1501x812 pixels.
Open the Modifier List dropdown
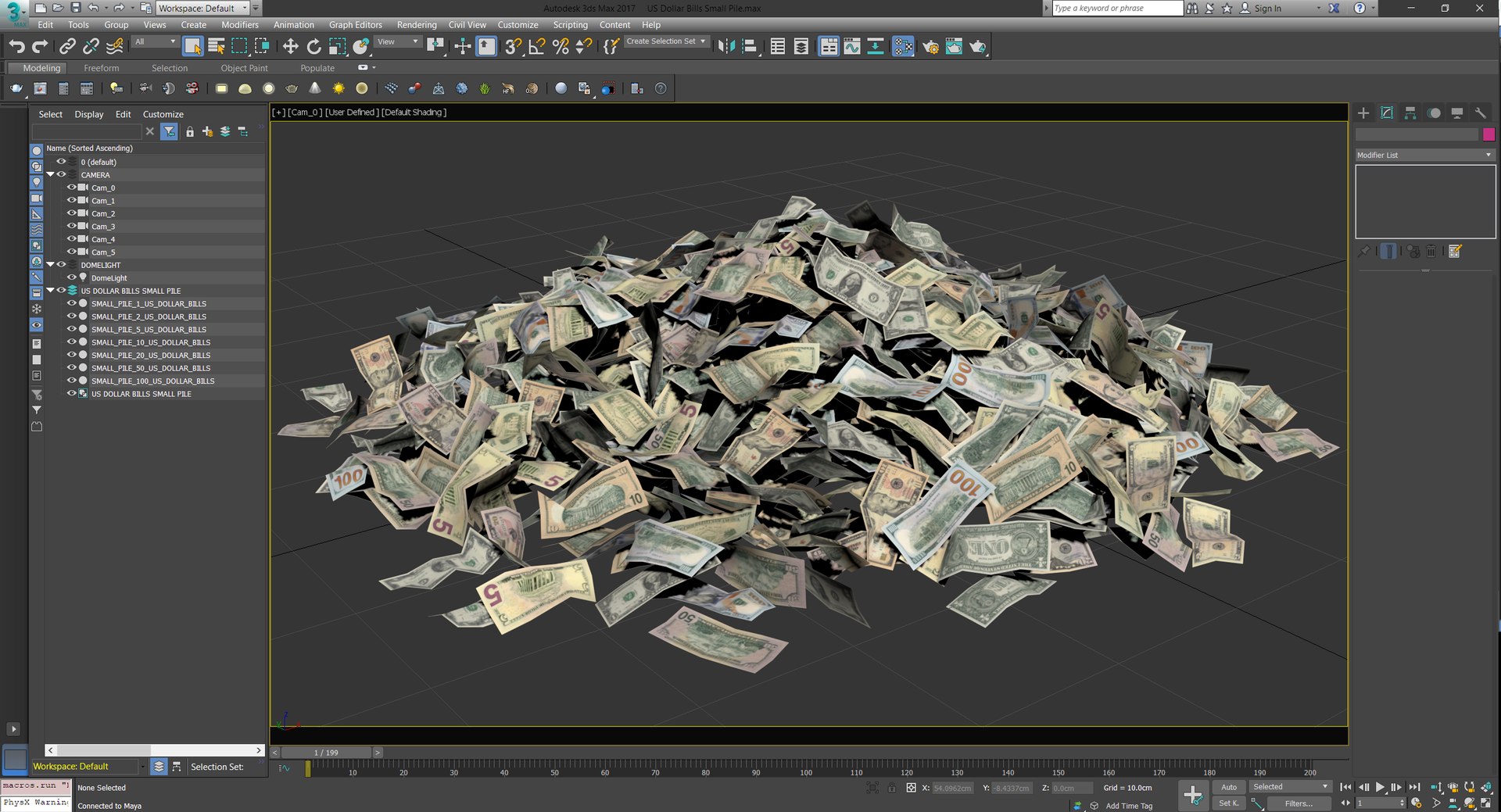click(1424, 155)
